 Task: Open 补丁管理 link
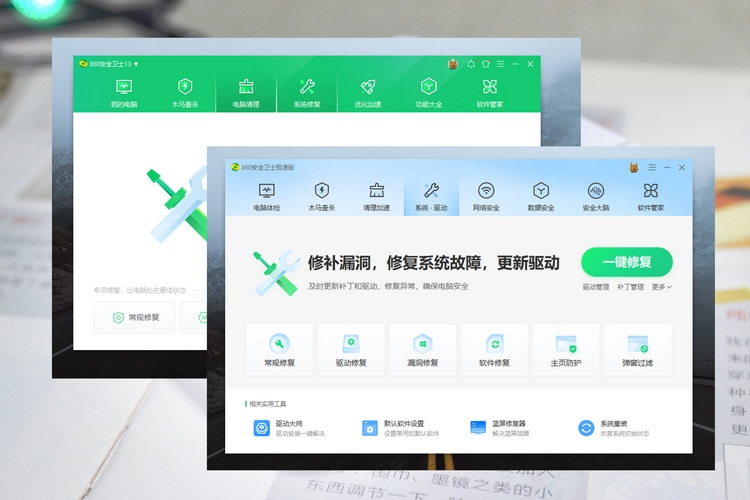coord(630,287)
